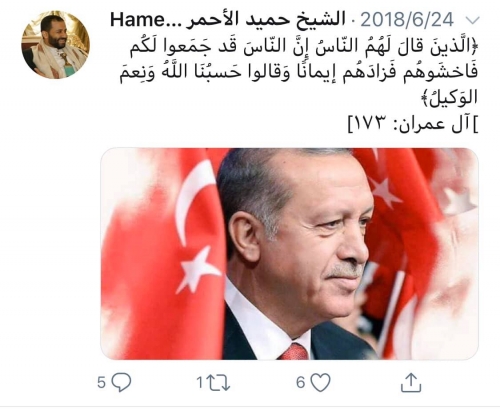Viewport: 500px width, 410px height.
Task: Open the tweet author's profile avatar
Action: click(x=56, y=45)
